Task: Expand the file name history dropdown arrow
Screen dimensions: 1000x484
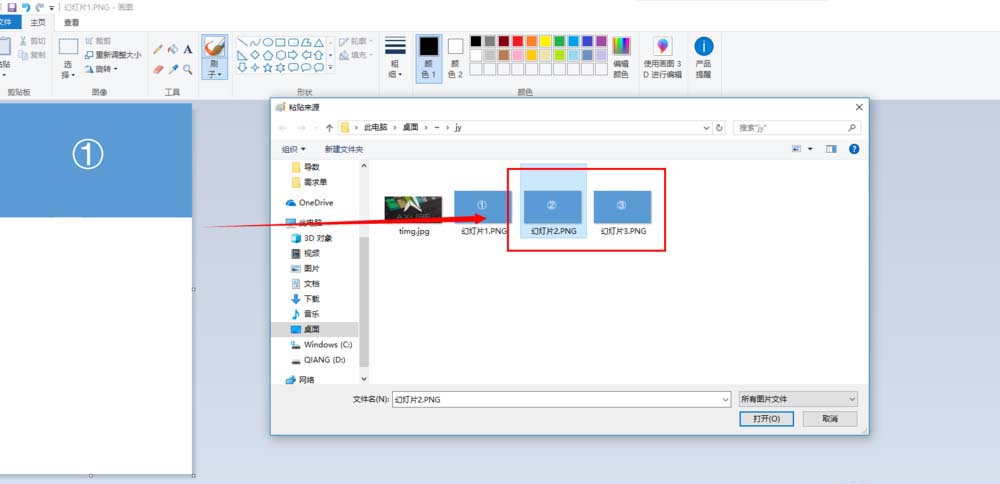Action: (725, 399)
